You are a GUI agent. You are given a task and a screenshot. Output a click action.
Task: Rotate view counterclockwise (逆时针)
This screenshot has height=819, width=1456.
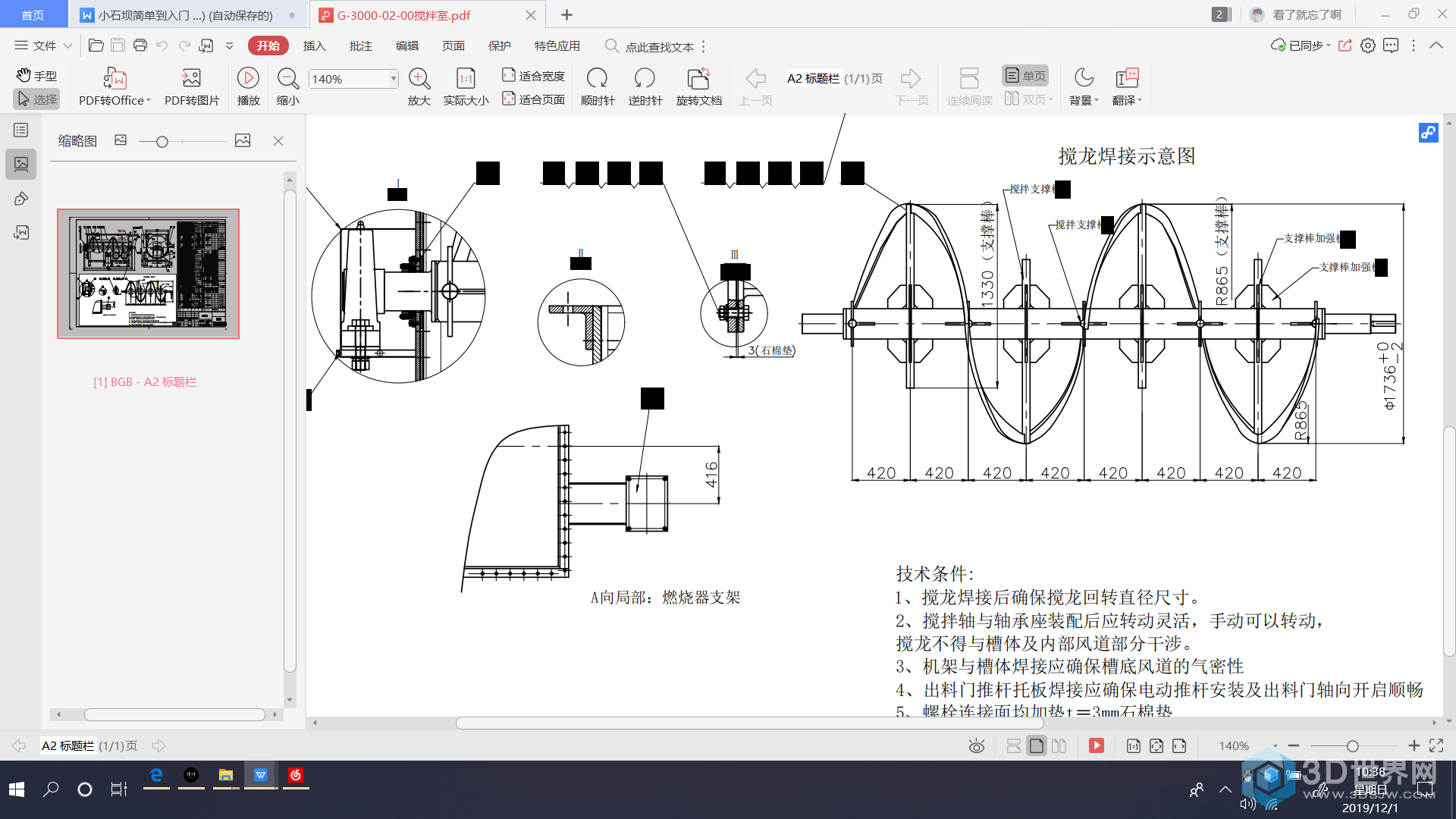tap(645, 87)
